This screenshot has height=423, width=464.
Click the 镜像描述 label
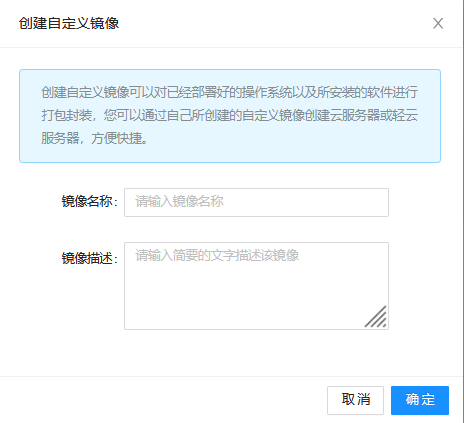(x=89, y=258)
